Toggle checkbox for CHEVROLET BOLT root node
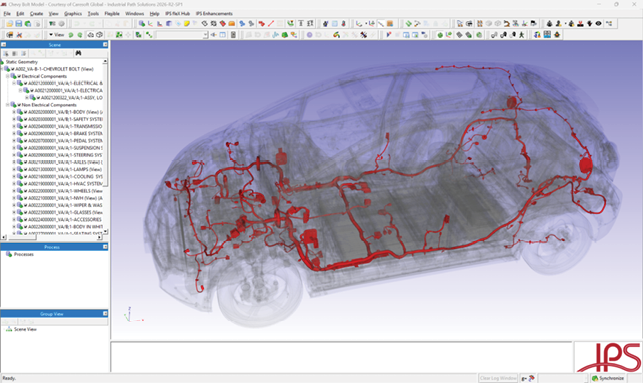 (13, 69)
